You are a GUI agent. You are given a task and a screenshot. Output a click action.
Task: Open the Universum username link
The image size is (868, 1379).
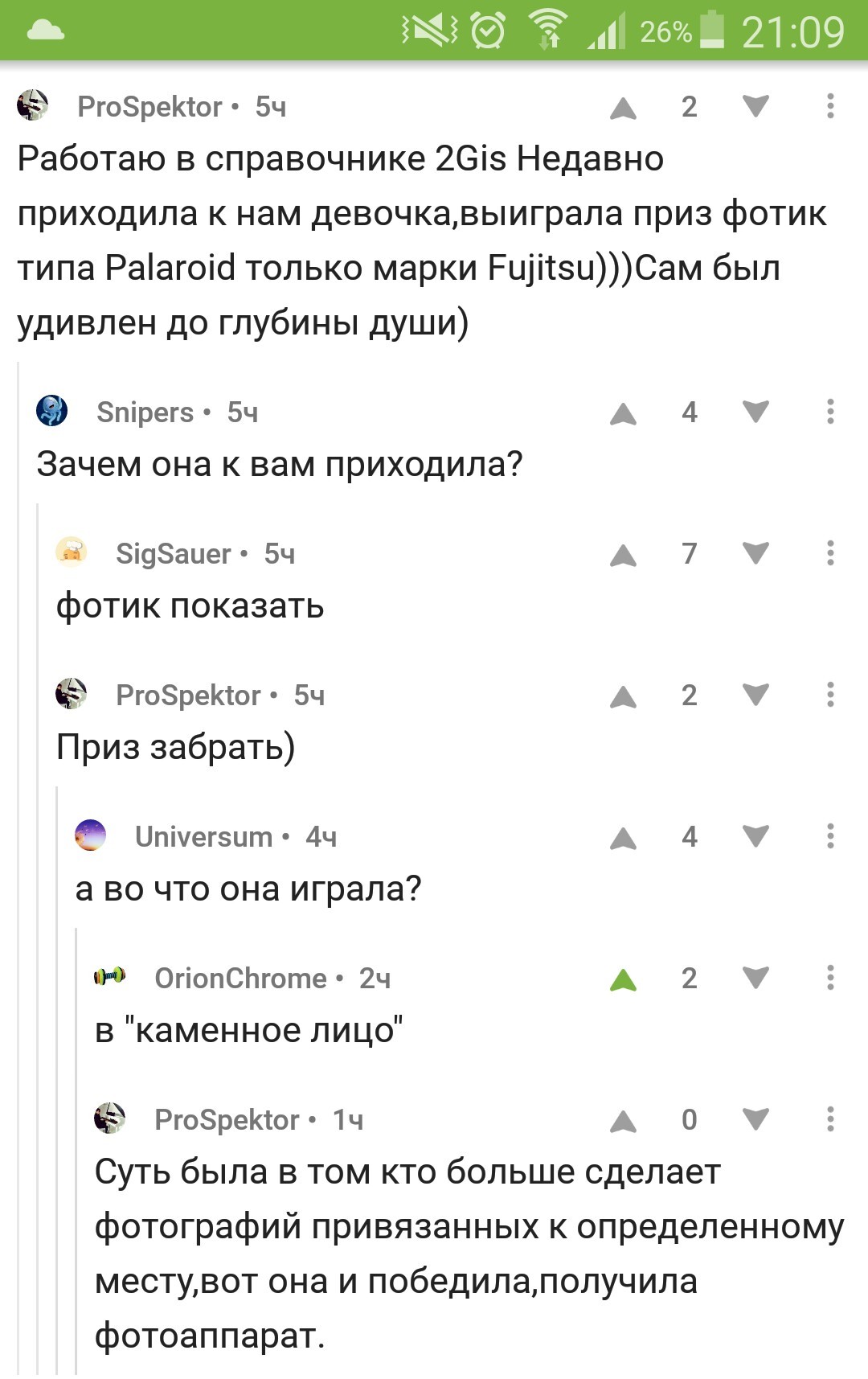[203, 837]
